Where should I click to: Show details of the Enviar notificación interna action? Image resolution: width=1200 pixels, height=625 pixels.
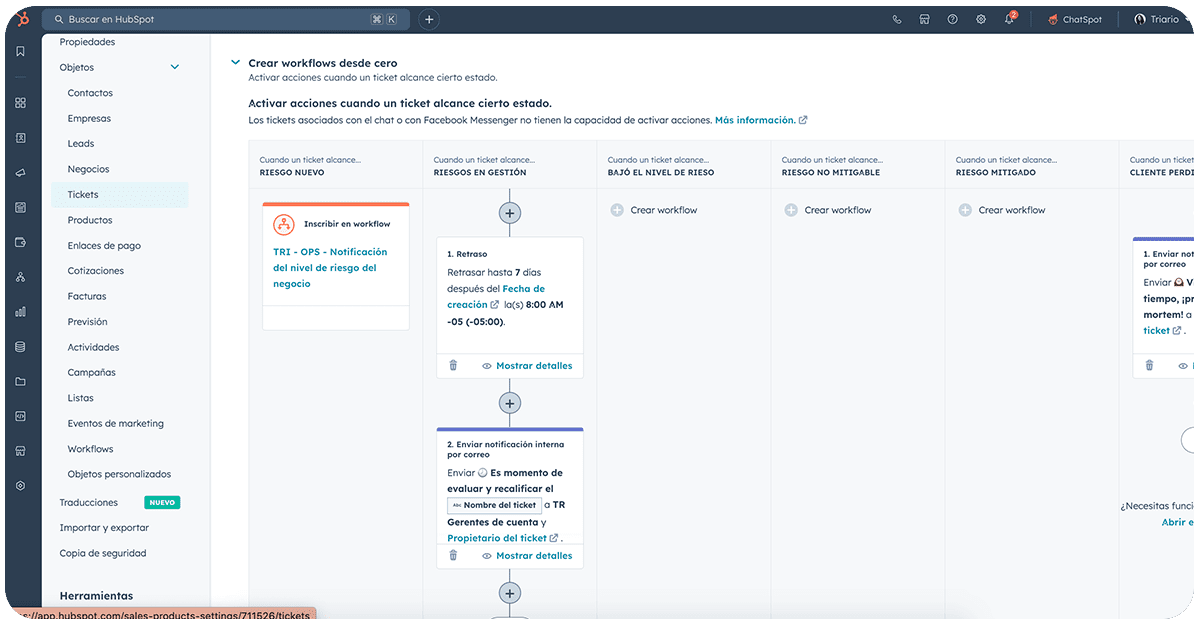pyautogui.click(x=527, y=556)
